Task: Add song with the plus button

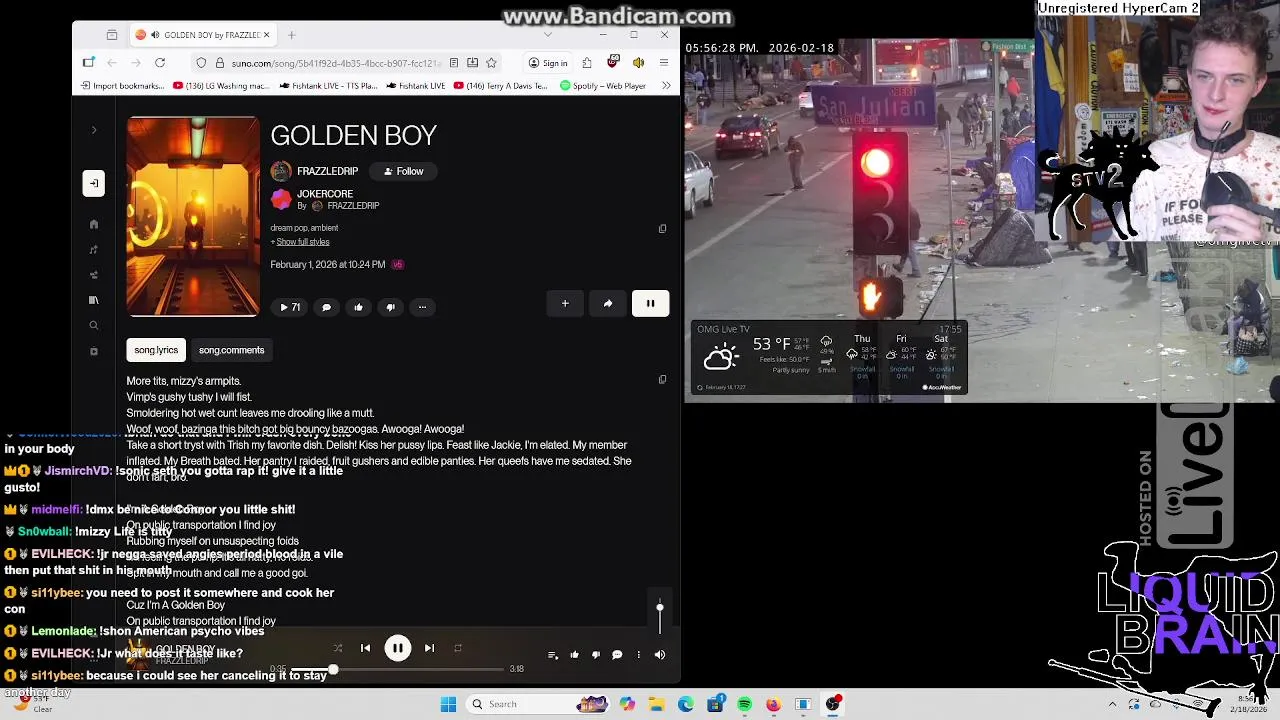Action: click(565, 303)
